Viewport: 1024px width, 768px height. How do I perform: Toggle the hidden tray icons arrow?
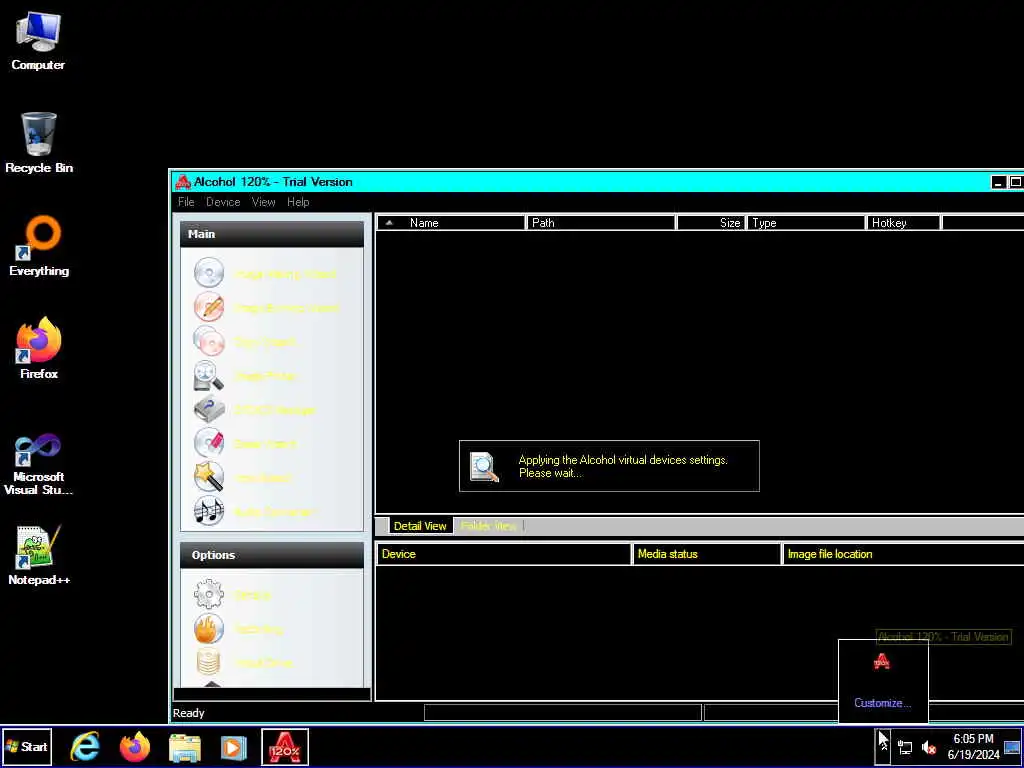click(883, 746)
